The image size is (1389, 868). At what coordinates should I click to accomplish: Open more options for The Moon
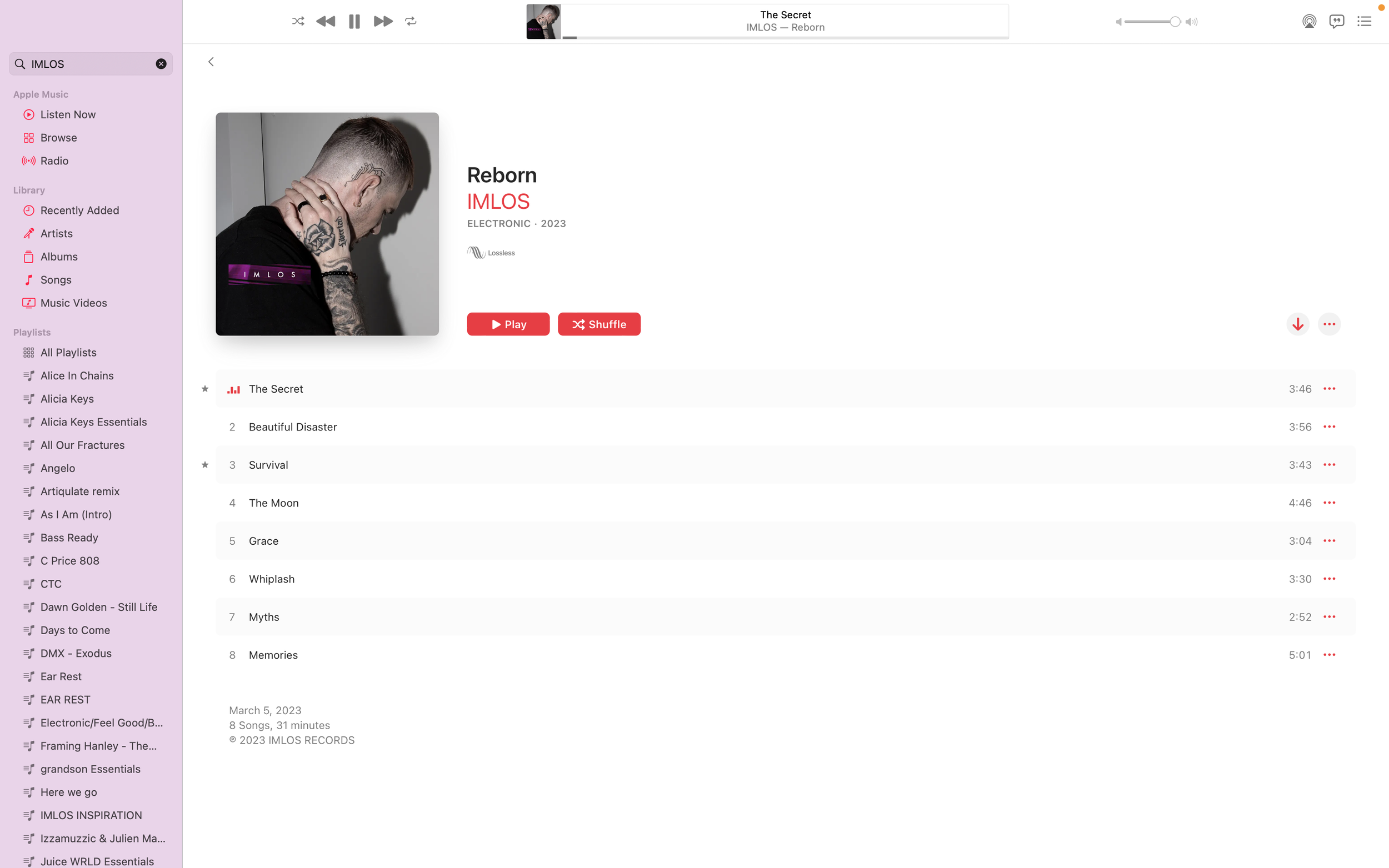(x=1328, y=503)
